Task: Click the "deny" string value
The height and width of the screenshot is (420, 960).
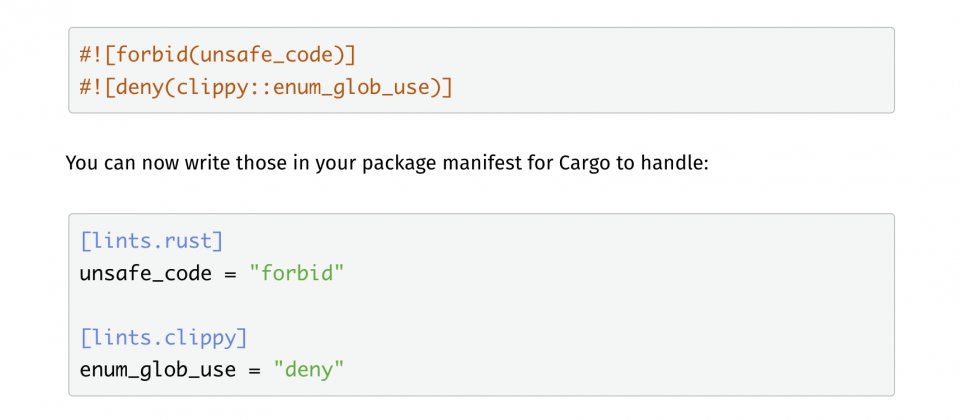Action: tap(309, 370)
